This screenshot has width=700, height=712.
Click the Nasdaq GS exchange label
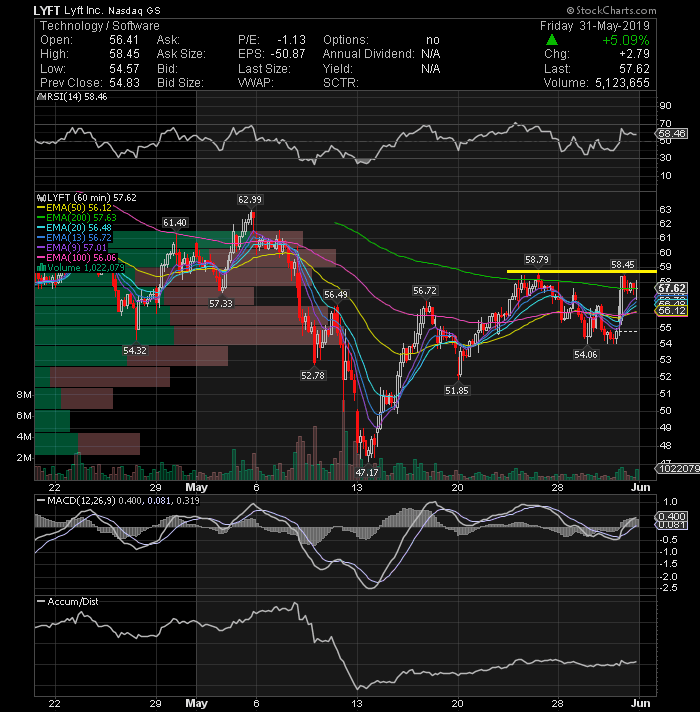tap(134, 10)
